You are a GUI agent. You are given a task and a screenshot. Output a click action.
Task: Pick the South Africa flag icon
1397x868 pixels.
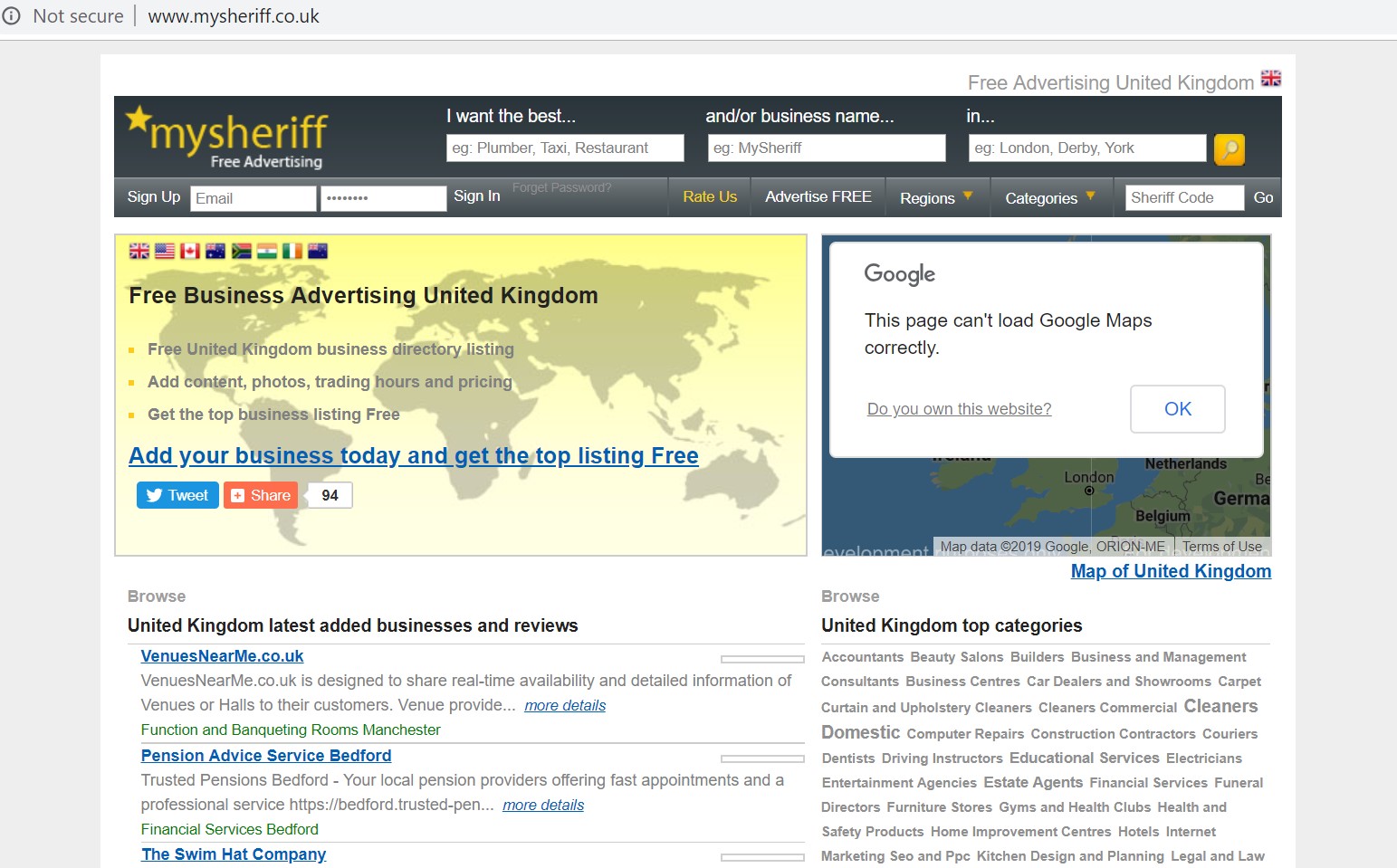pyautogui.click(x=242, y=251)
